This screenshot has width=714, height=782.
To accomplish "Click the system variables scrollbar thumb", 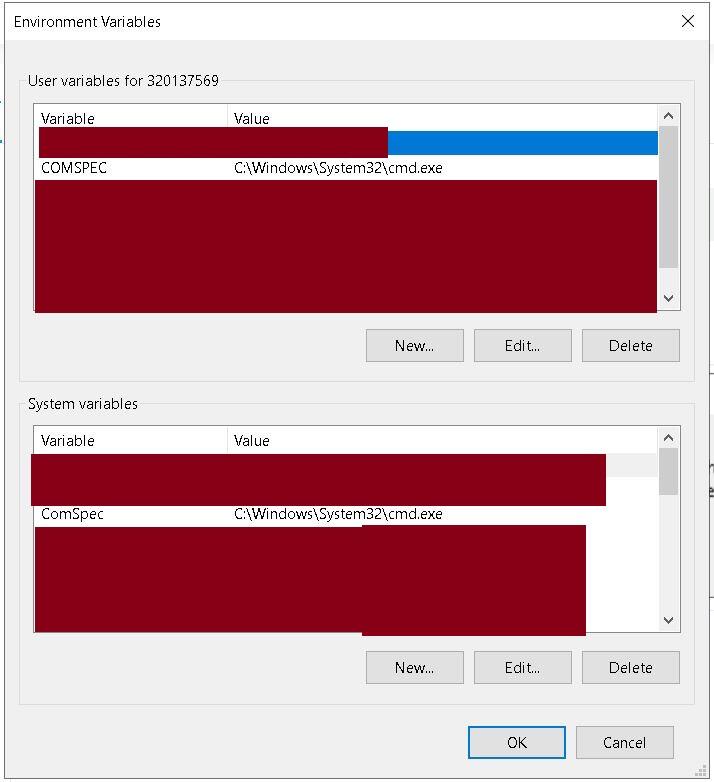I will [x=669, y=472].
